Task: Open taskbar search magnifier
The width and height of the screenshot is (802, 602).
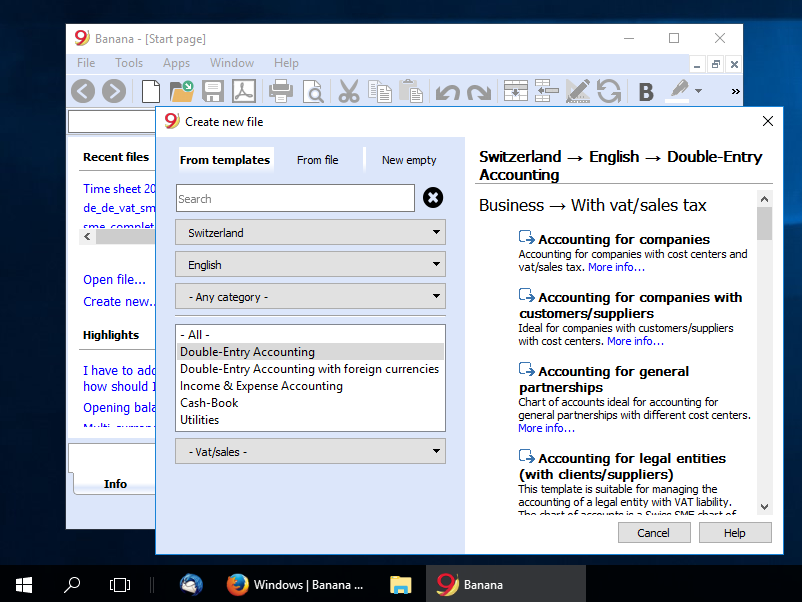Action: click(72, 585)
